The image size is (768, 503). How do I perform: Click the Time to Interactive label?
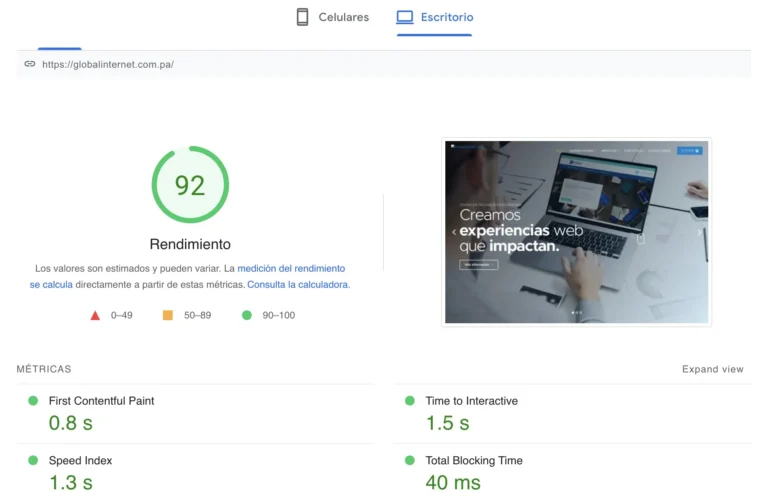click(472, 401)
